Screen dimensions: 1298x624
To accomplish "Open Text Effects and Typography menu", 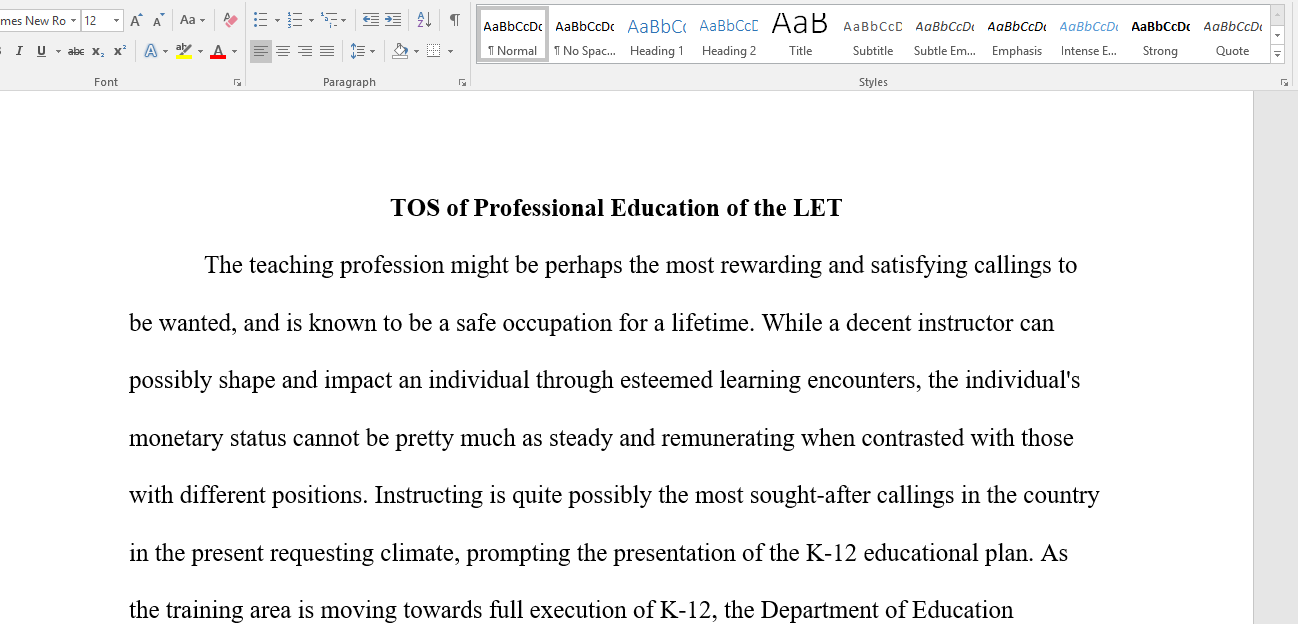I will tap(154, 51).
